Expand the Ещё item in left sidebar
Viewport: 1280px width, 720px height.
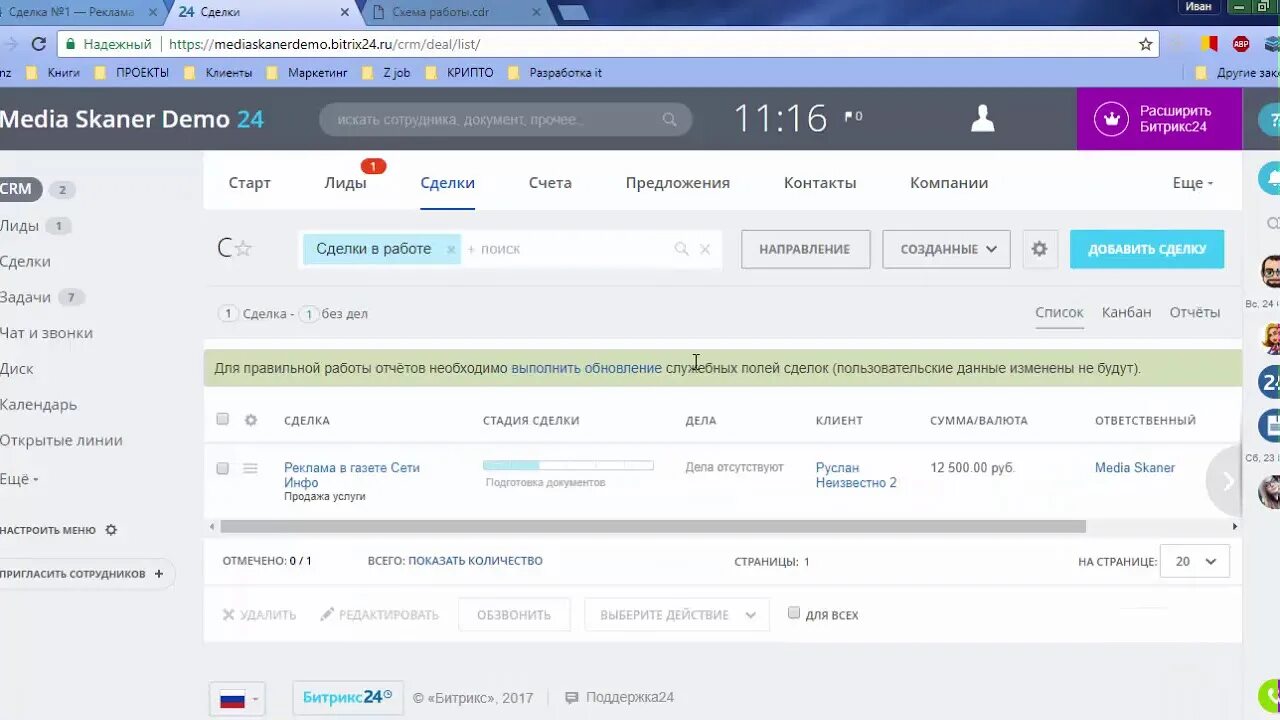tap(19, 479)
